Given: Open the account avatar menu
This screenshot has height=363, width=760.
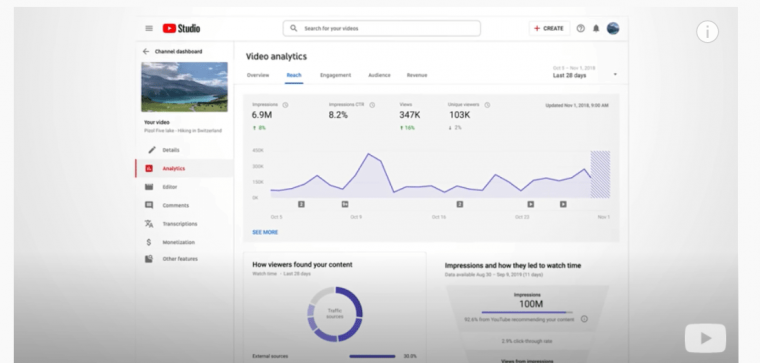Looking at the screenshot, I should pyautogui.click(x=613, y=28).
